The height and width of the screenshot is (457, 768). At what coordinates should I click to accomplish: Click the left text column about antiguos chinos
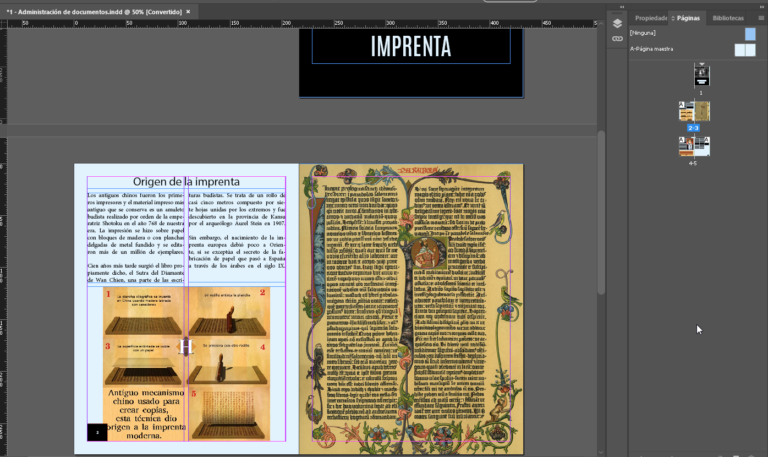(x=136, y=237)
